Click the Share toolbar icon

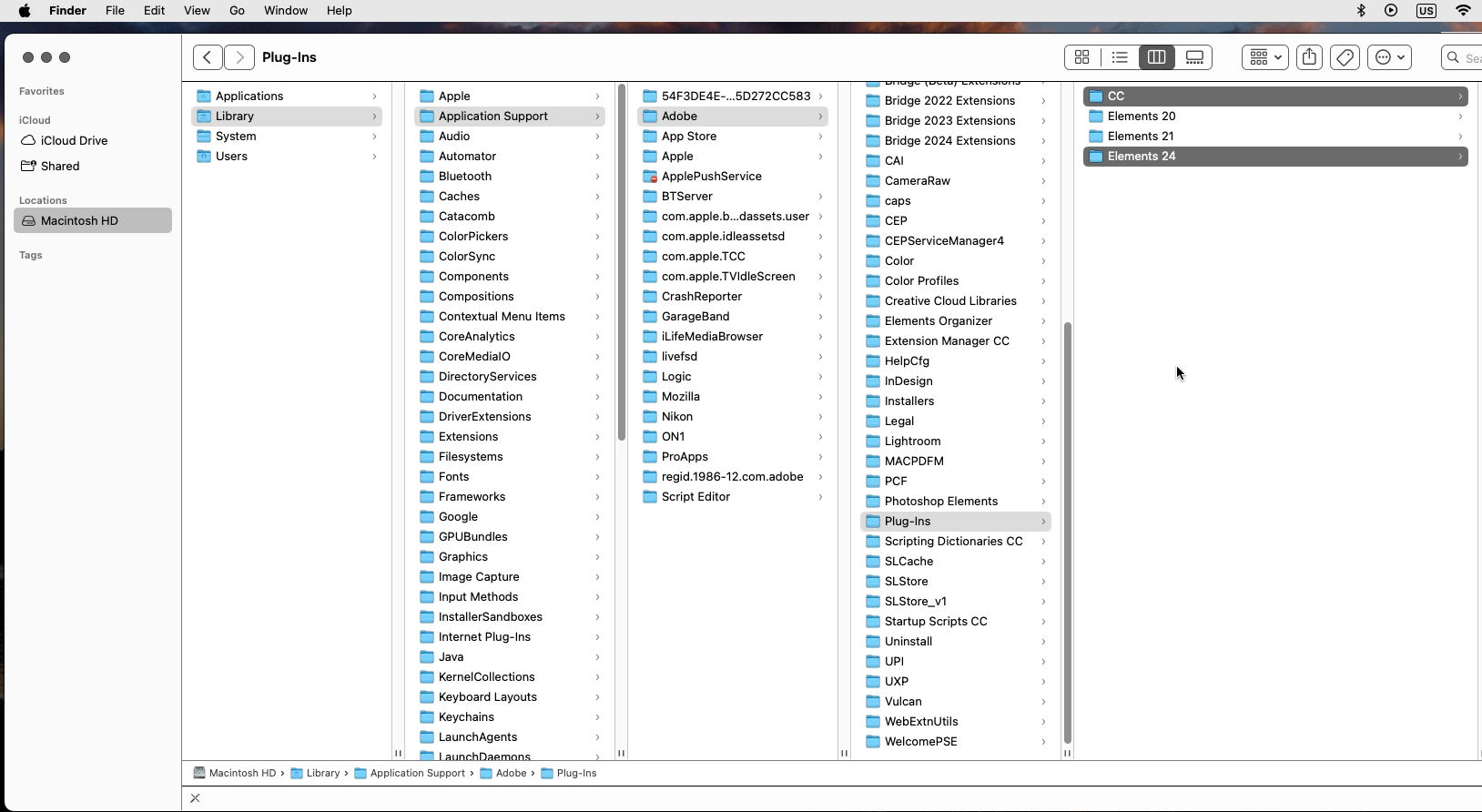tap(1309, 57)
